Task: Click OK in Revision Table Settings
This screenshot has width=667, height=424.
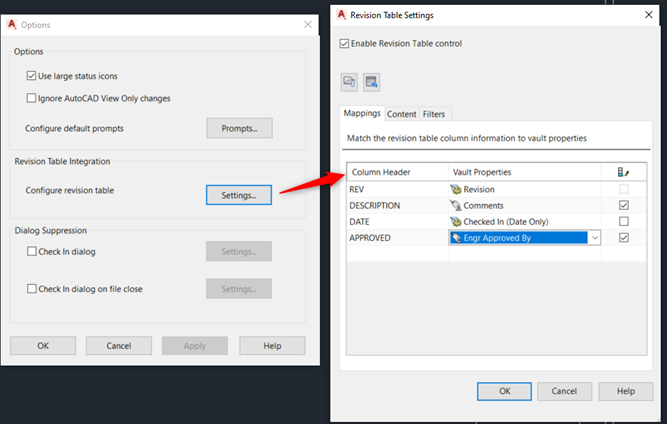Action: tap(505, 391)
